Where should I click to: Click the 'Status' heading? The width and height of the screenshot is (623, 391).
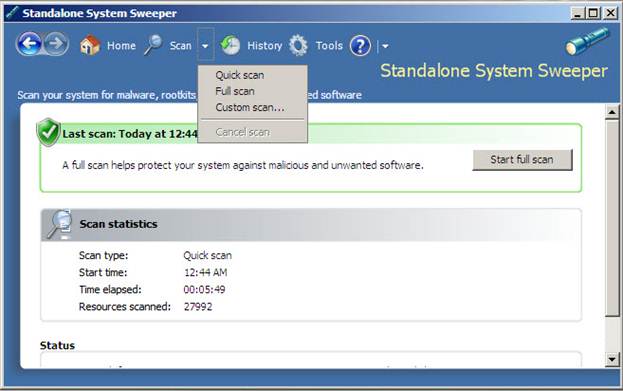click(x=57, y=345)
